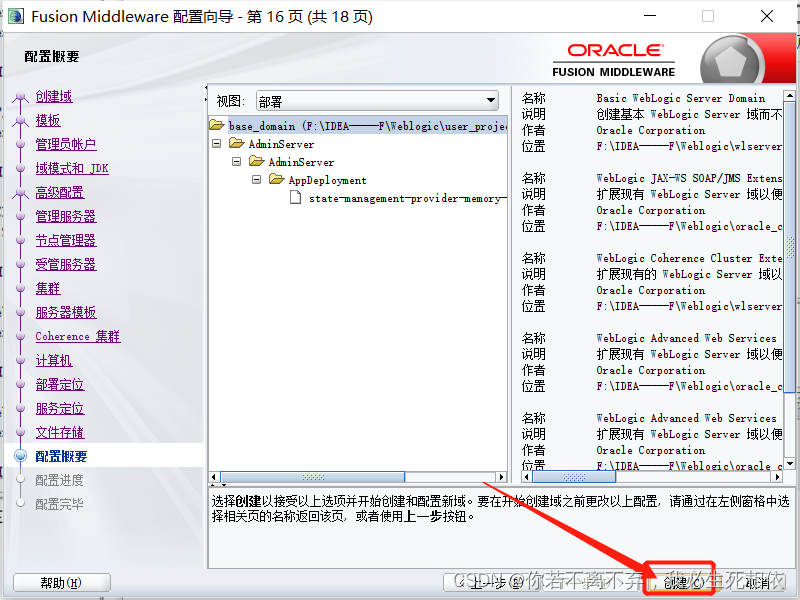Open the 创建域 step link
This screenshot has height=600, width=800.
[x=54, y=96]
